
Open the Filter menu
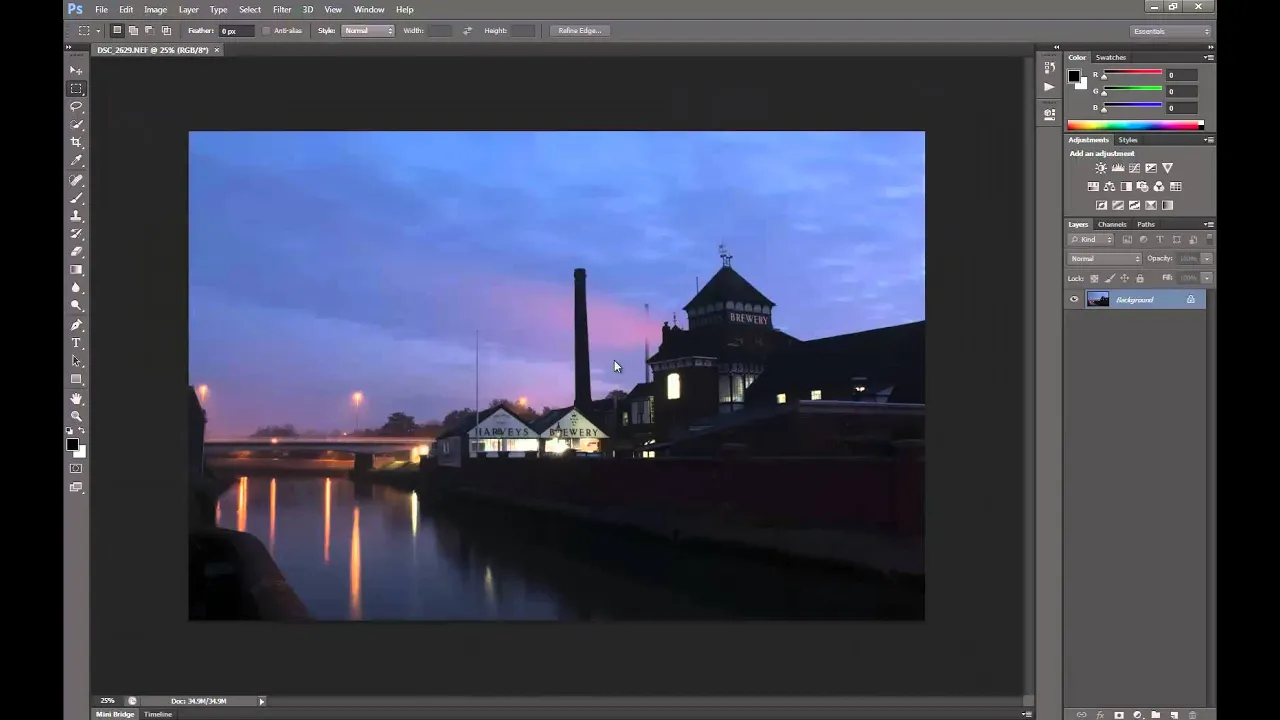(282, 10)
